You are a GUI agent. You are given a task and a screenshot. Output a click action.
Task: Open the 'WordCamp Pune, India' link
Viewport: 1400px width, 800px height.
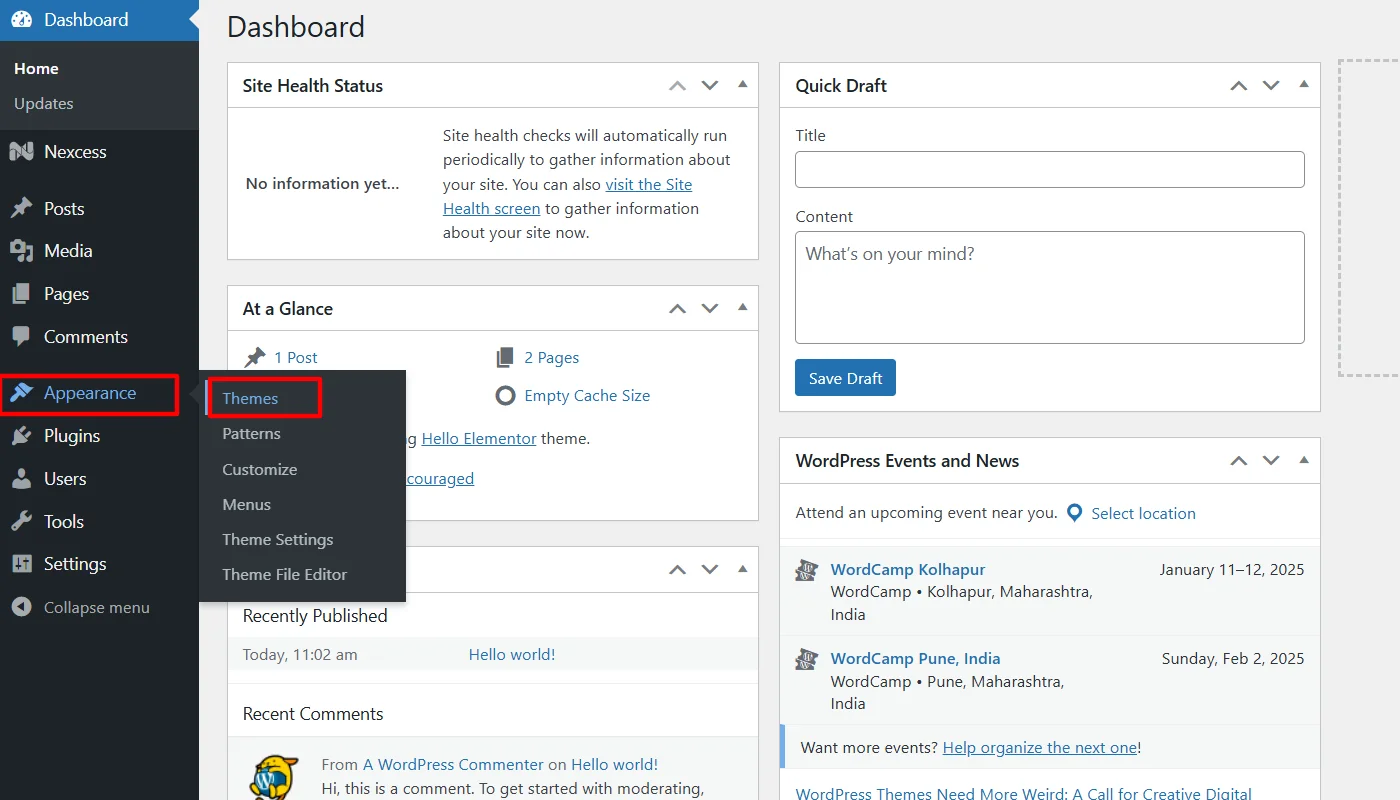(916, 658)
